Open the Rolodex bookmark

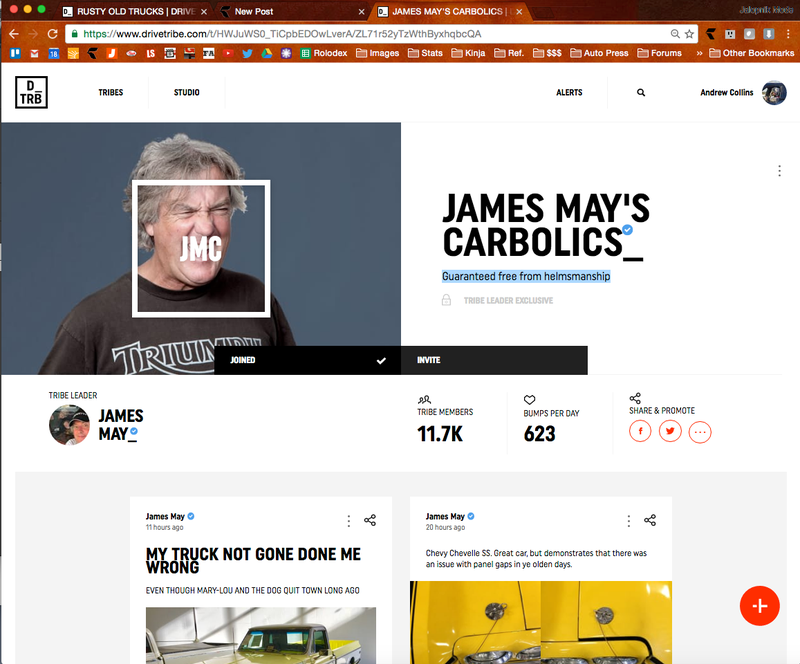[x=324, y=53]
